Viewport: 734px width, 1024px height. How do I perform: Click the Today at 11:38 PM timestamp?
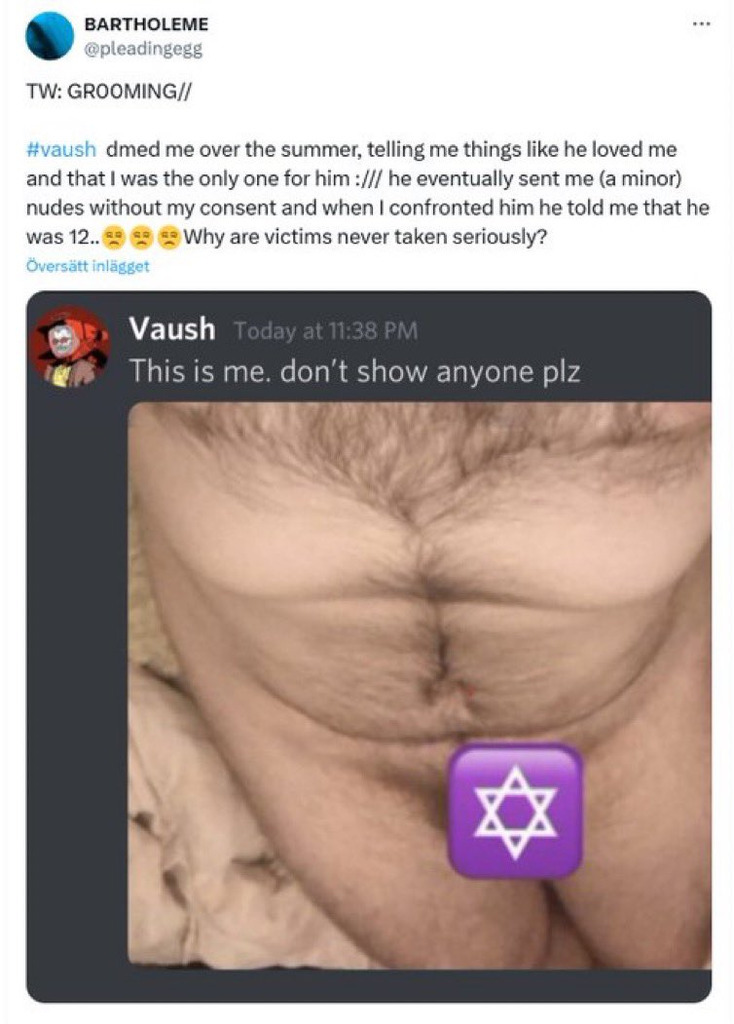(x=325, y=331)
